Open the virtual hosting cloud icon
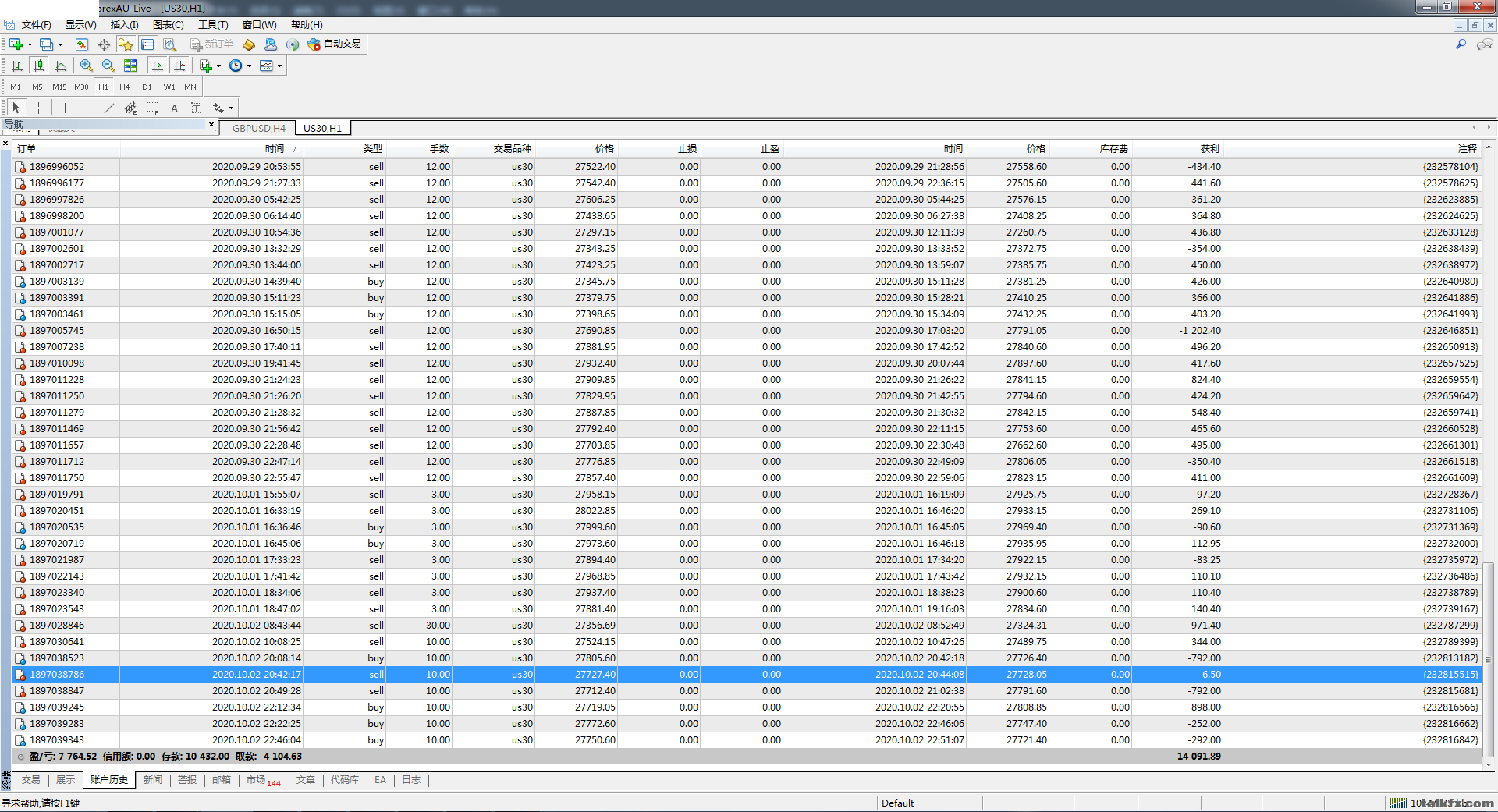The image size is (1498, 812). tap(271, 44)
